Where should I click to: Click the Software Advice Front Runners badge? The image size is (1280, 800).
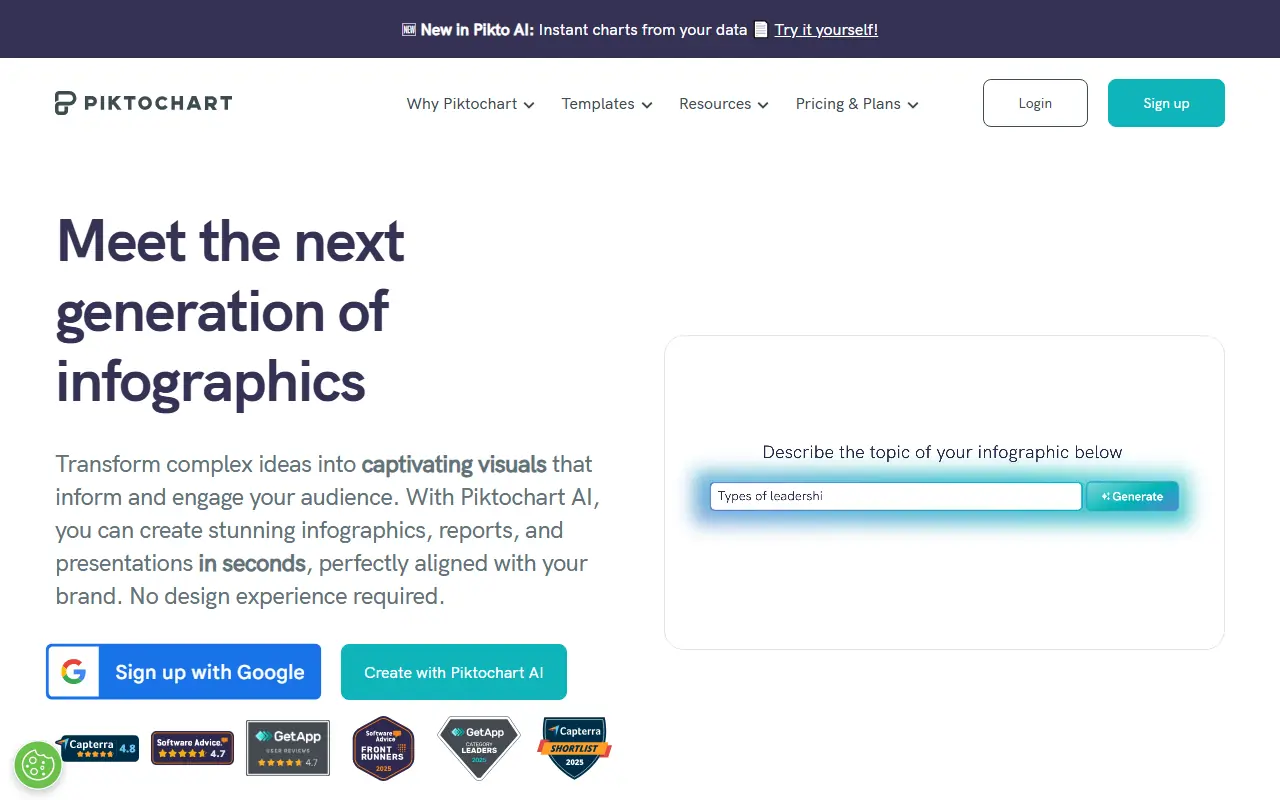click(x=383, y=747)
